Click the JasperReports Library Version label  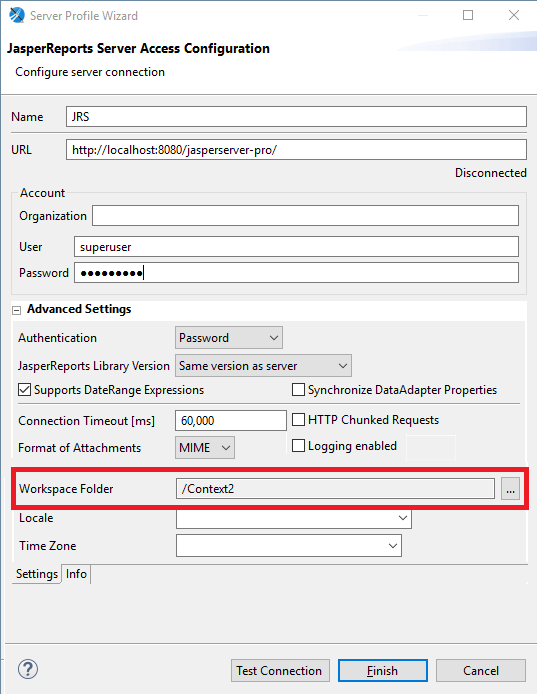tap(93, 366)
